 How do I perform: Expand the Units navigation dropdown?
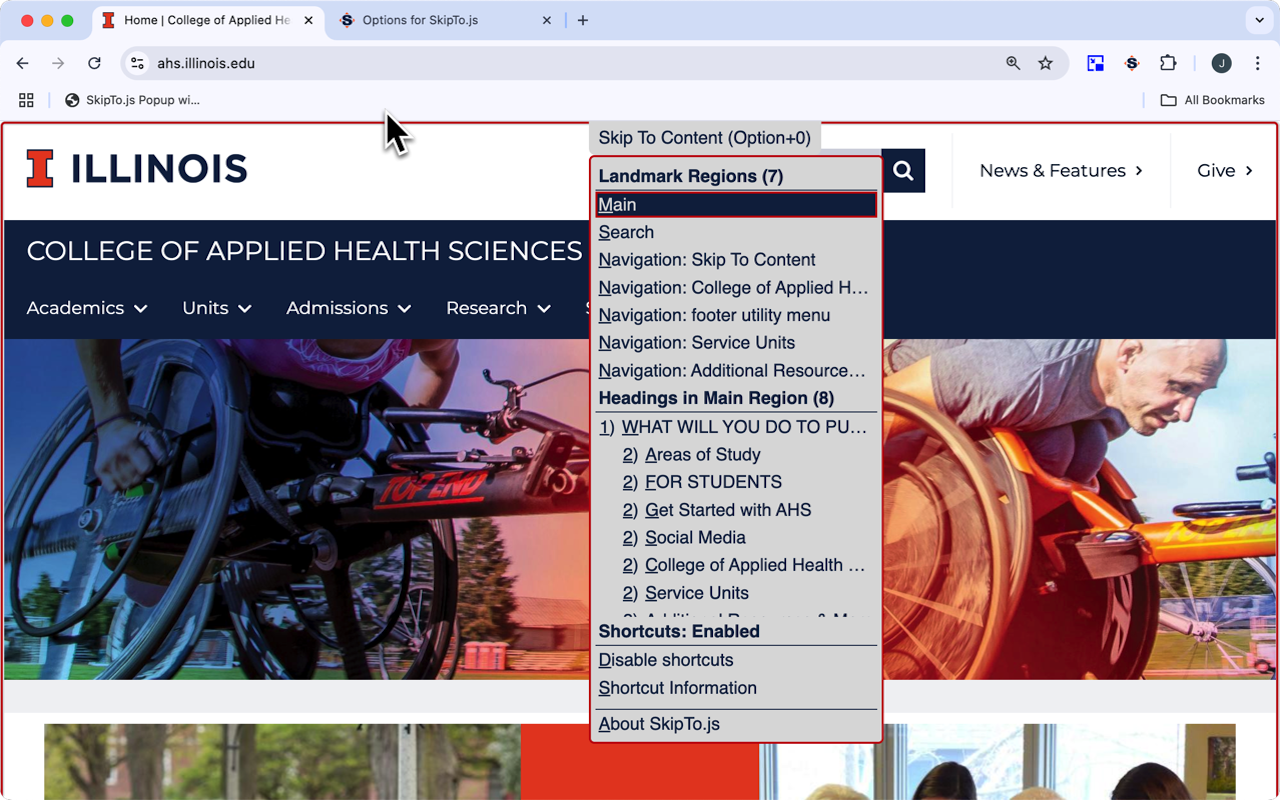[216, 308]
